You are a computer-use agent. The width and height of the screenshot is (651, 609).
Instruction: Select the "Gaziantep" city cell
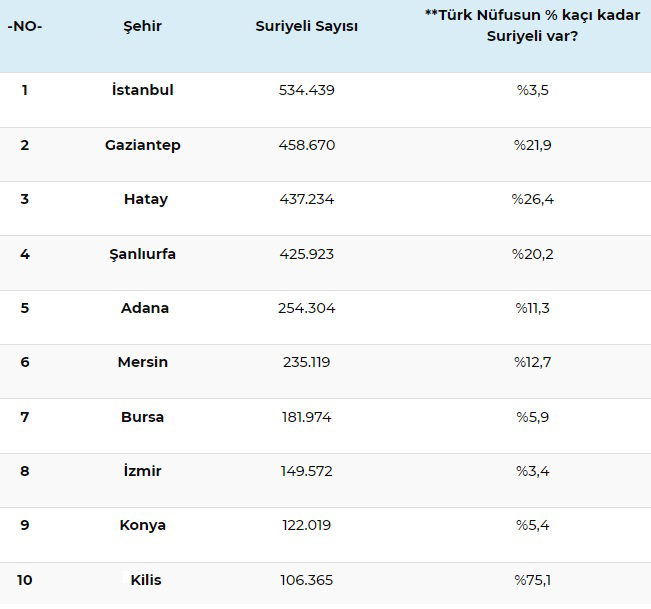(x=142, y=145)
